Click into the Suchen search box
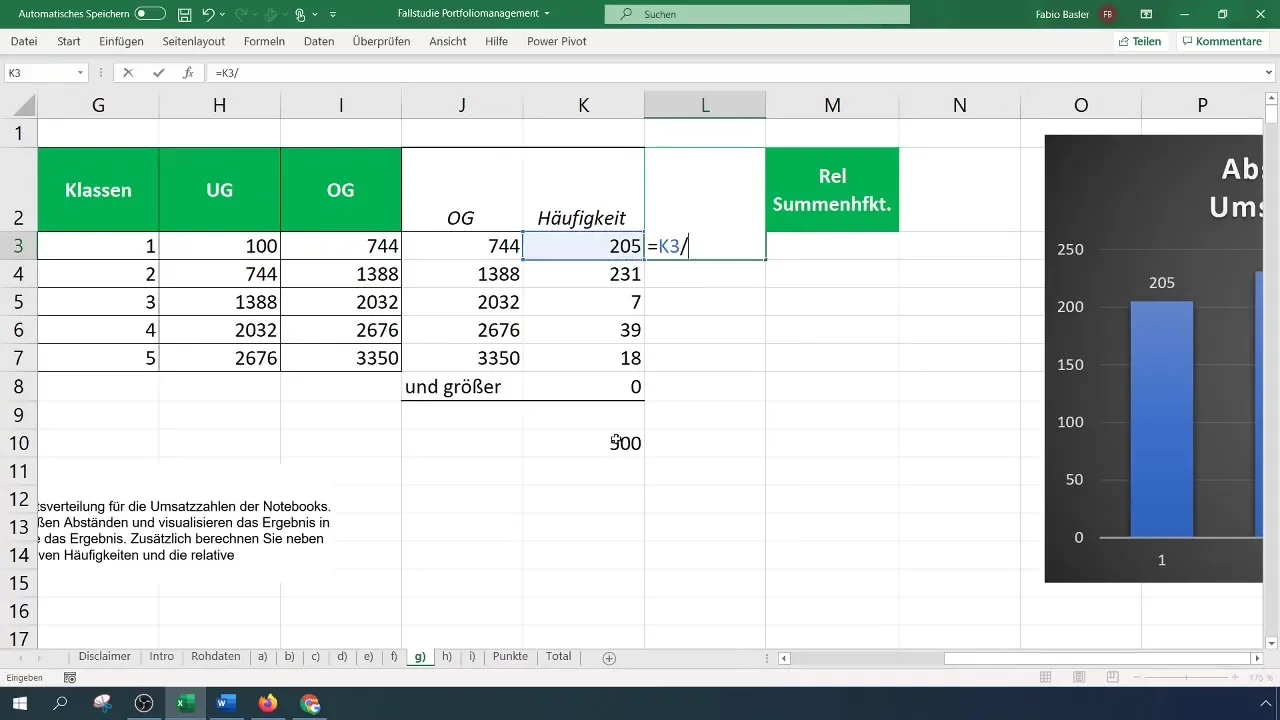 coord(757,14)
